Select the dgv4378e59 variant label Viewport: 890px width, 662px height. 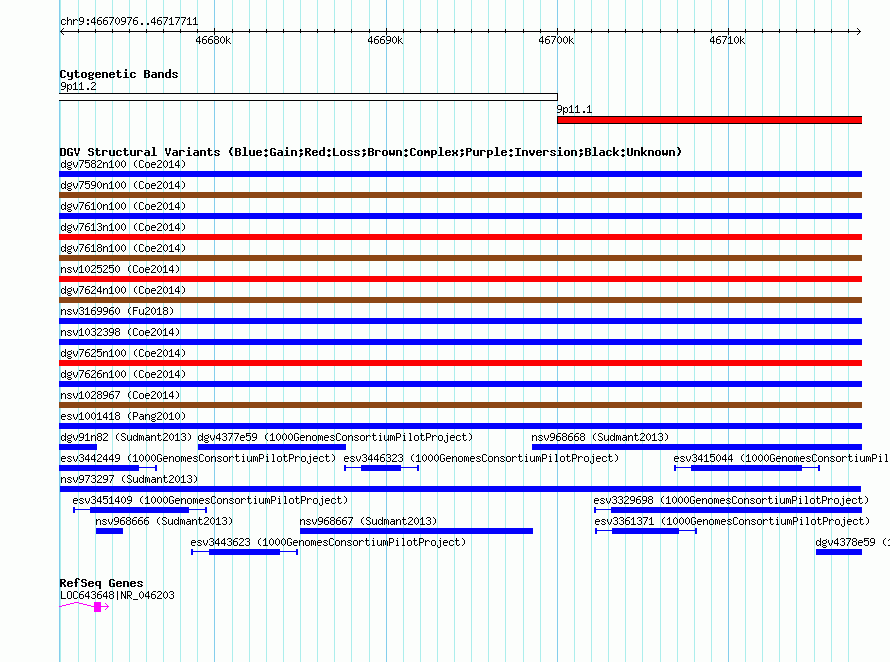click(852, 542)
